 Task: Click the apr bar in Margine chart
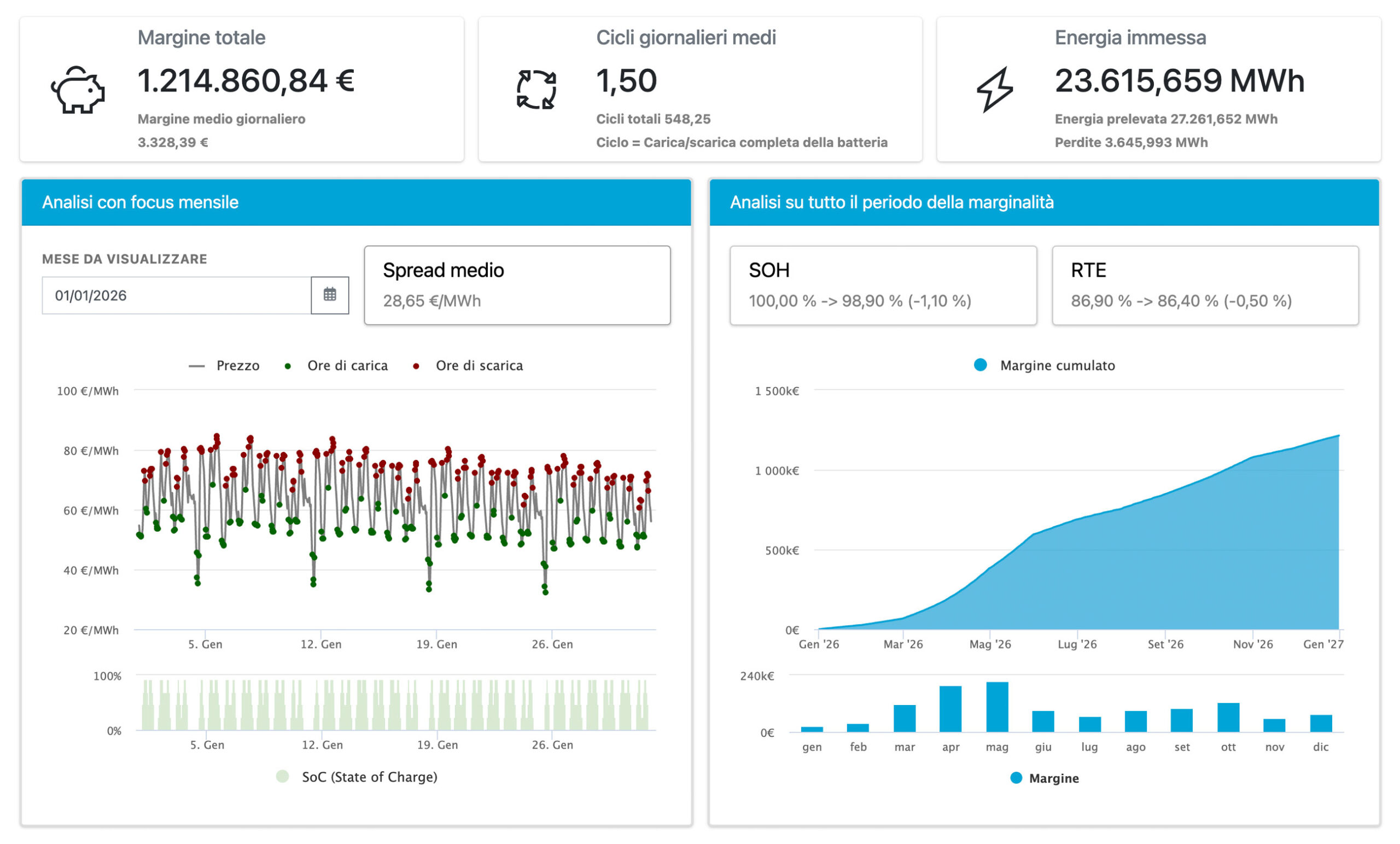(950, 709)
